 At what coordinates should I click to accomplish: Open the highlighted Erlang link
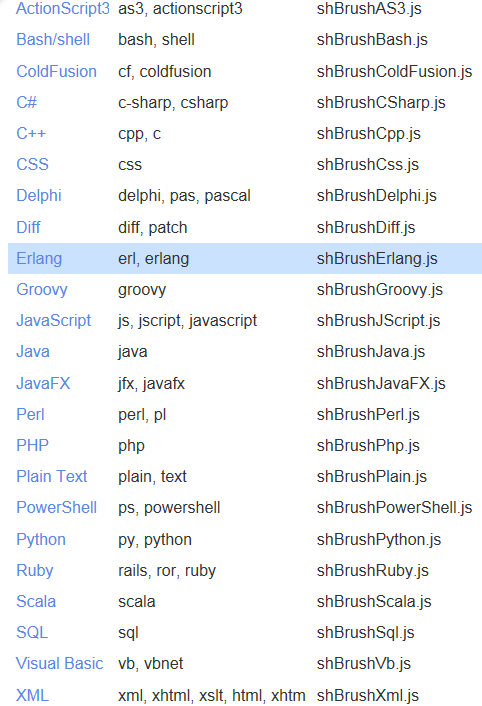(39, 258)
